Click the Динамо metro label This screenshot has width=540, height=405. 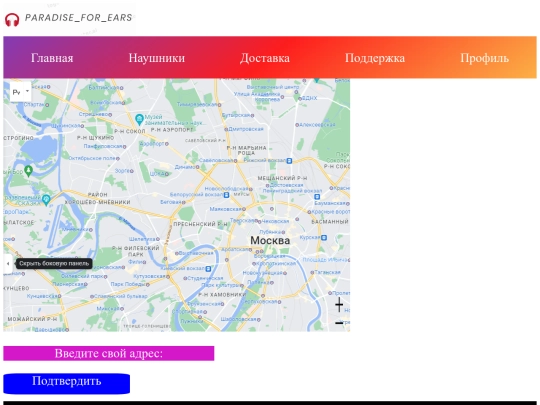click(x=185, y=167)
